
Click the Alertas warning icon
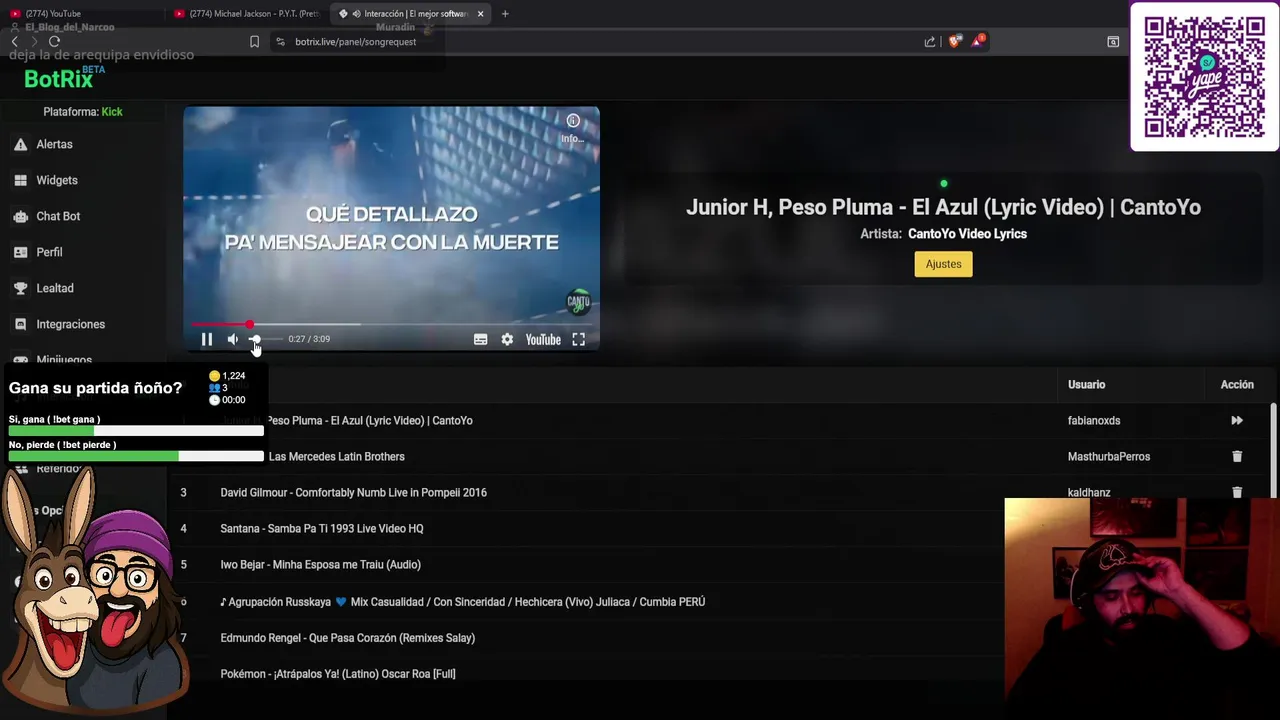coord(20,144)
